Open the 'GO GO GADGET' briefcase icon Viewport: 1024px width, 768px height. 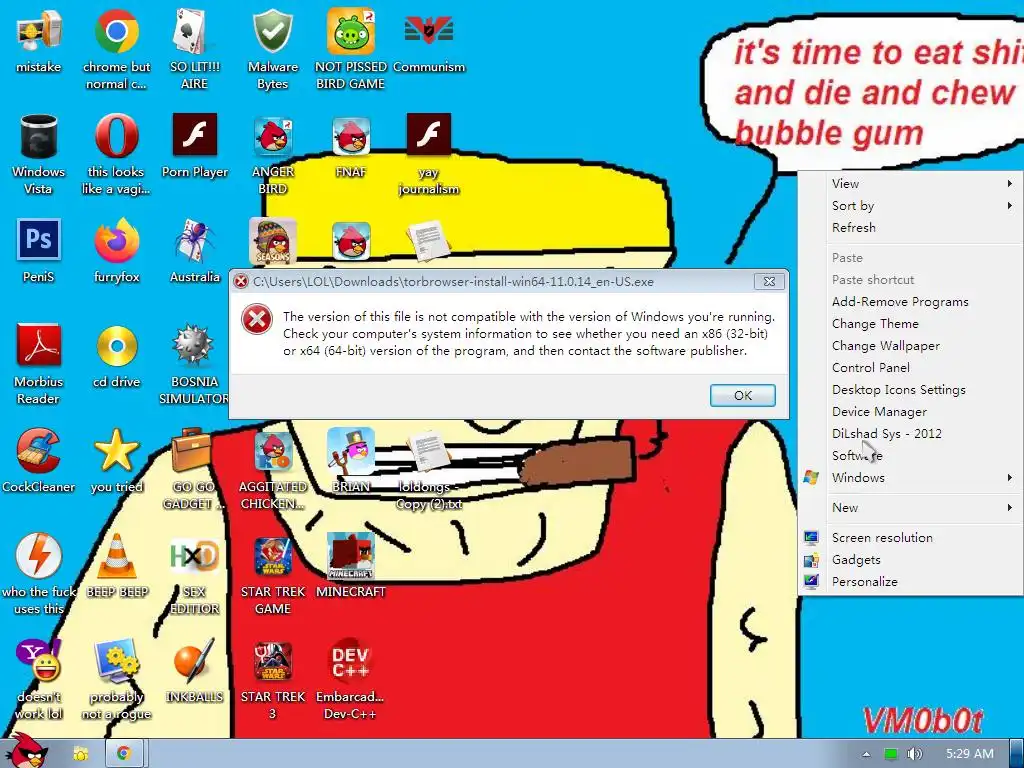coord(193,469)
